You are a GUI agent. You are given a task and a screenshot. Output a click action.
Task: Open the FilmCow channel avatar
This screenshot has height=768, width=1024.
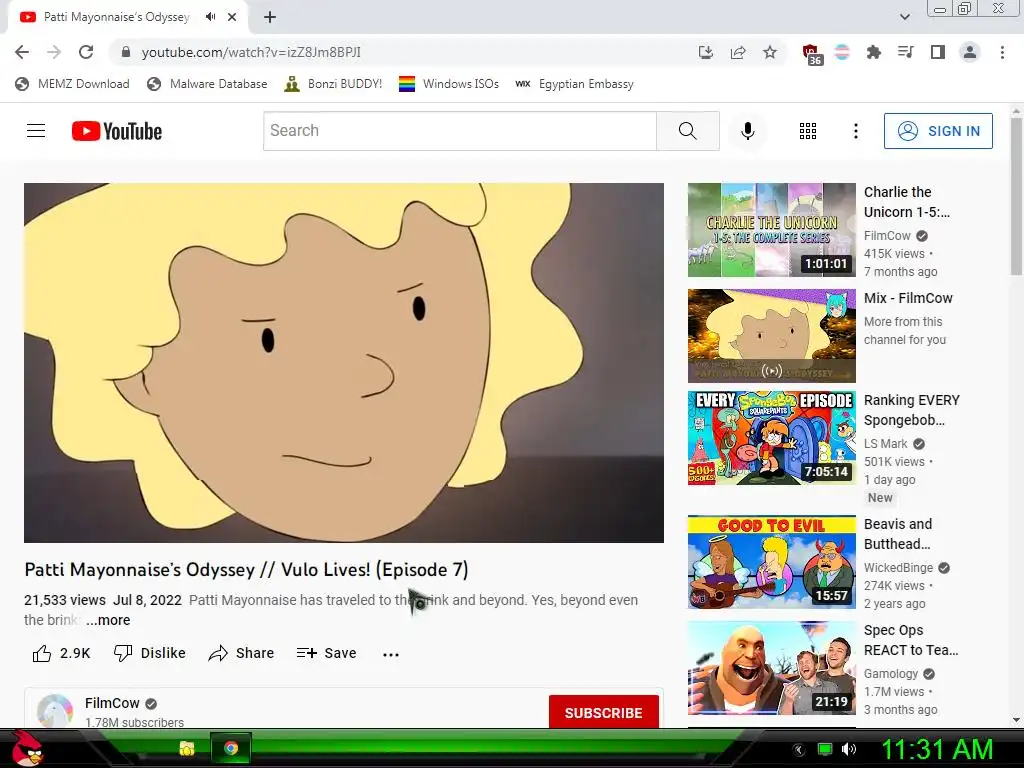[55, 711]
